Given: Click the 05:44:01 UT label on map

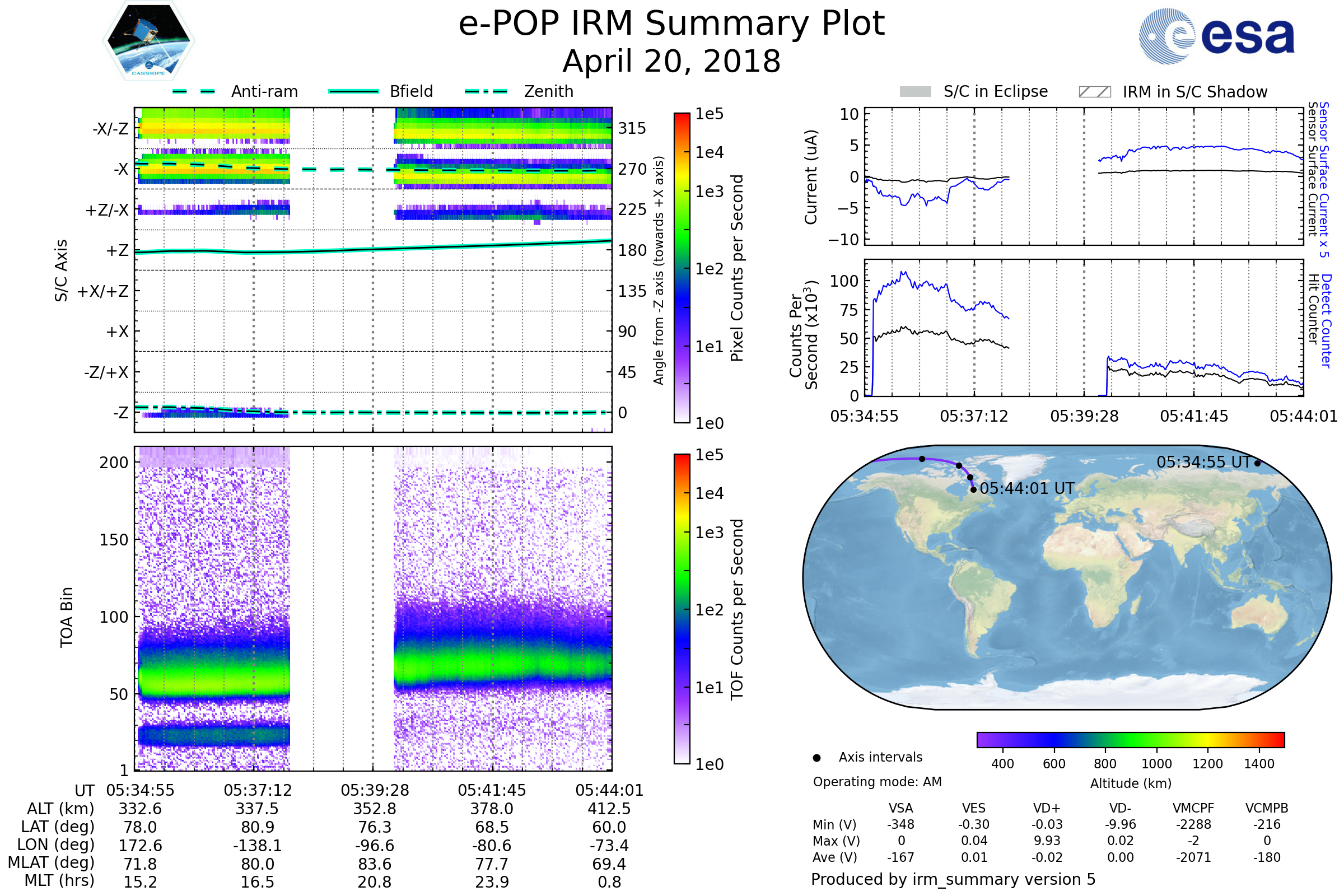Looking at the screenshot, I should coord(1027,488).
